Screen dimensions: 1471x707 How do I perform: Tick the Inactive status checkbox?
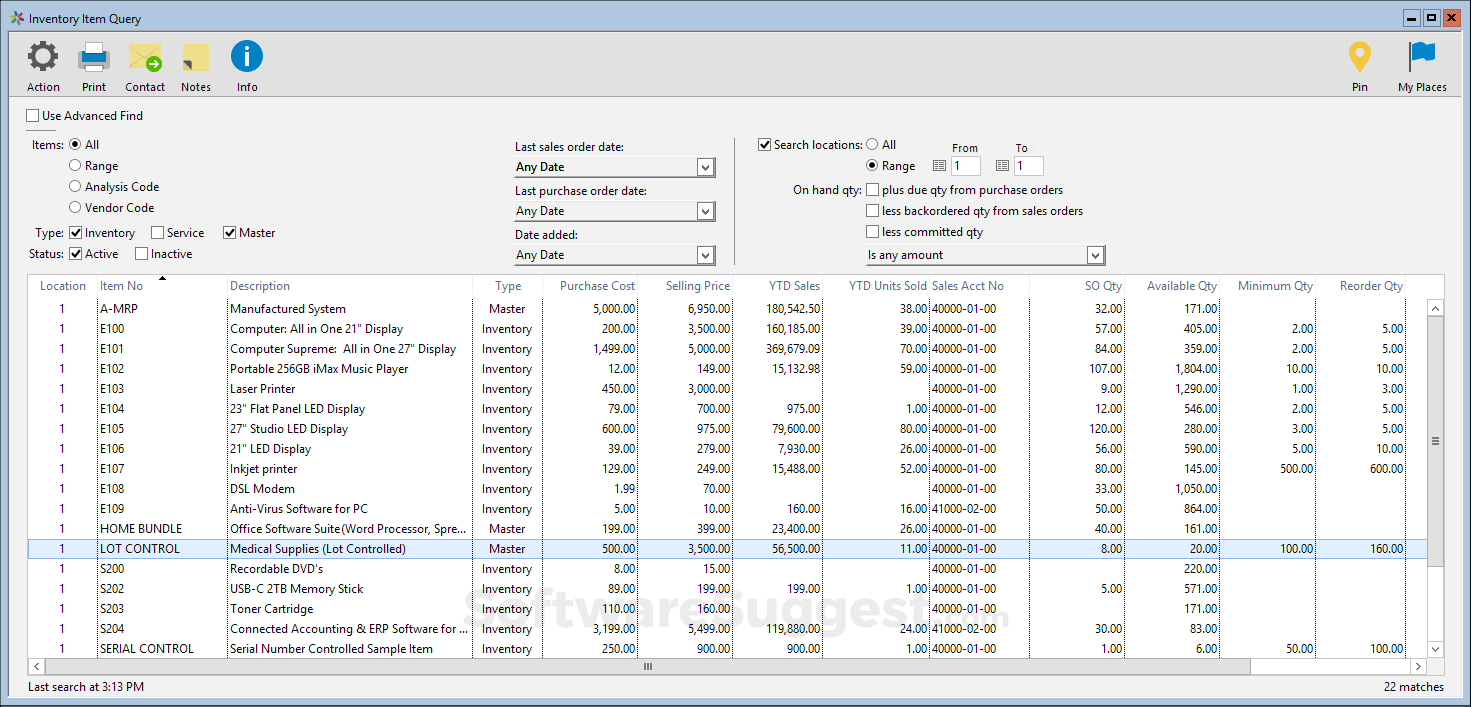point(141,254)
